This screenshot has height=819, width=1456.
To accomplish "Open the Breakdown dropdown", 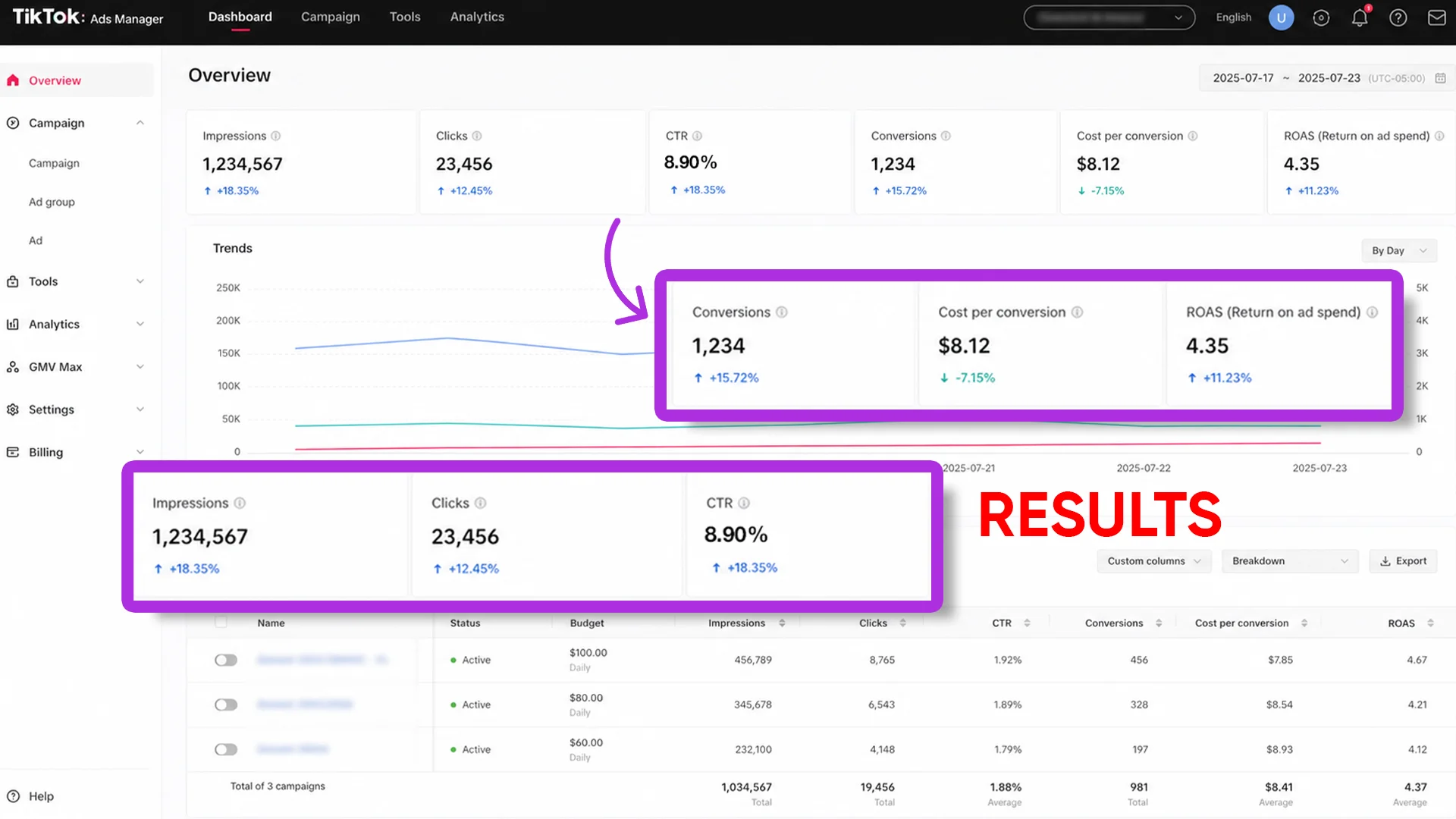I will [1290, 561].
